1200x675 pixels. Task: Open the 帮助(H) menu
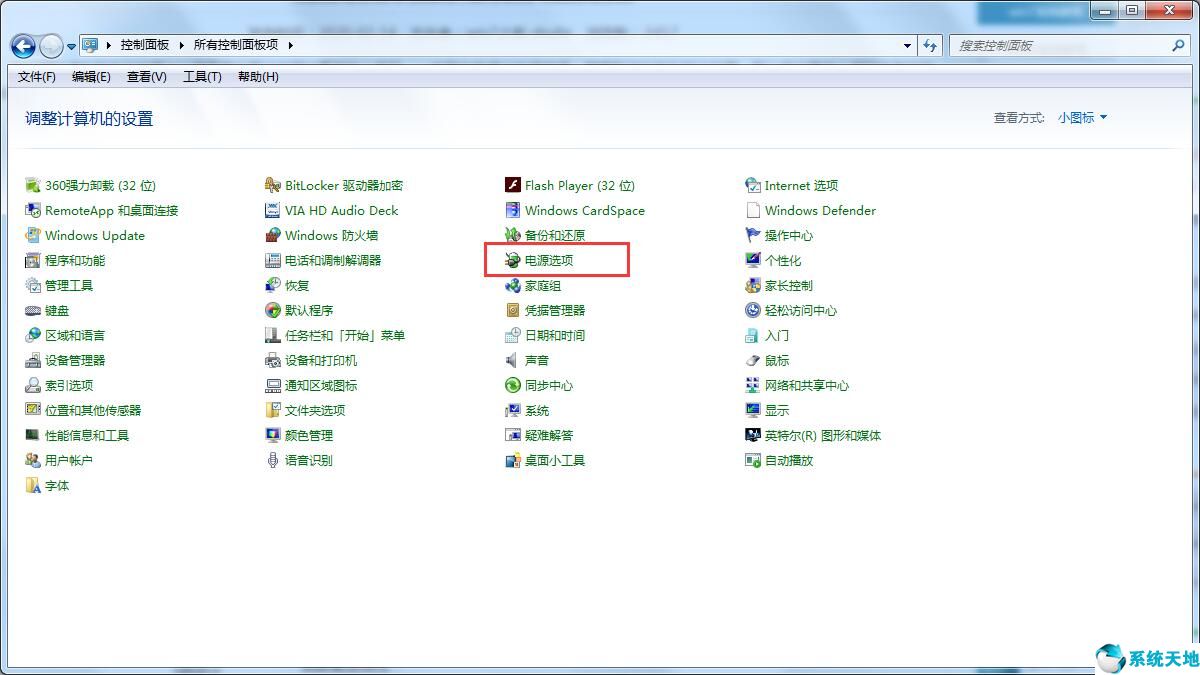coord(258,77)
